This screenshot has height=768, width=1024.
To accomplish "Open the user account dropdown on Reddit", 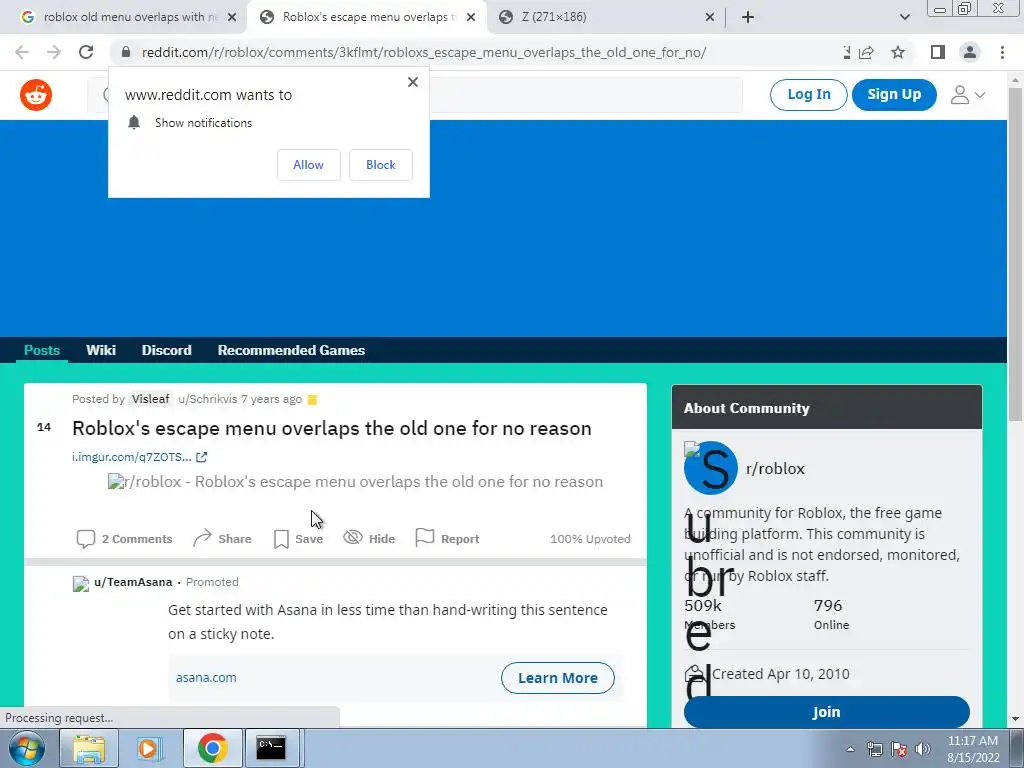I will pyautogui.click(x=967, y=95).
